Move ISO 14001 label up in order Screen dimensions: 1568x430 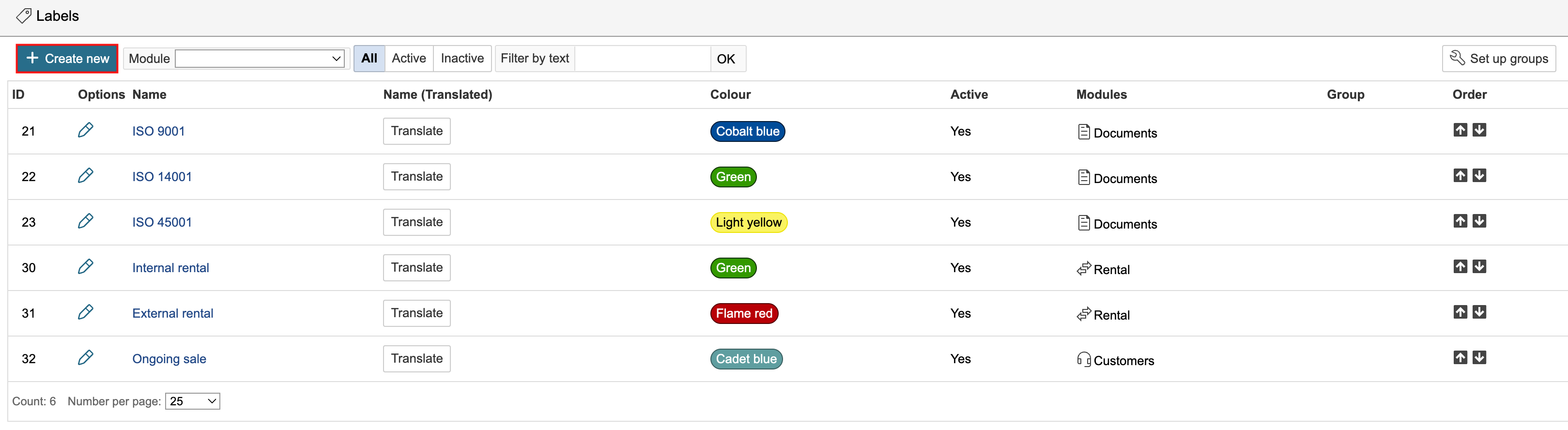(1460, 175)
